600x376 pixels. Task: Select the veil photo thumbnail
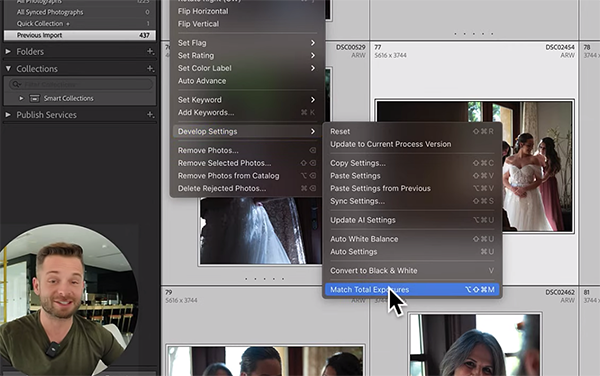tap(261, 231)
